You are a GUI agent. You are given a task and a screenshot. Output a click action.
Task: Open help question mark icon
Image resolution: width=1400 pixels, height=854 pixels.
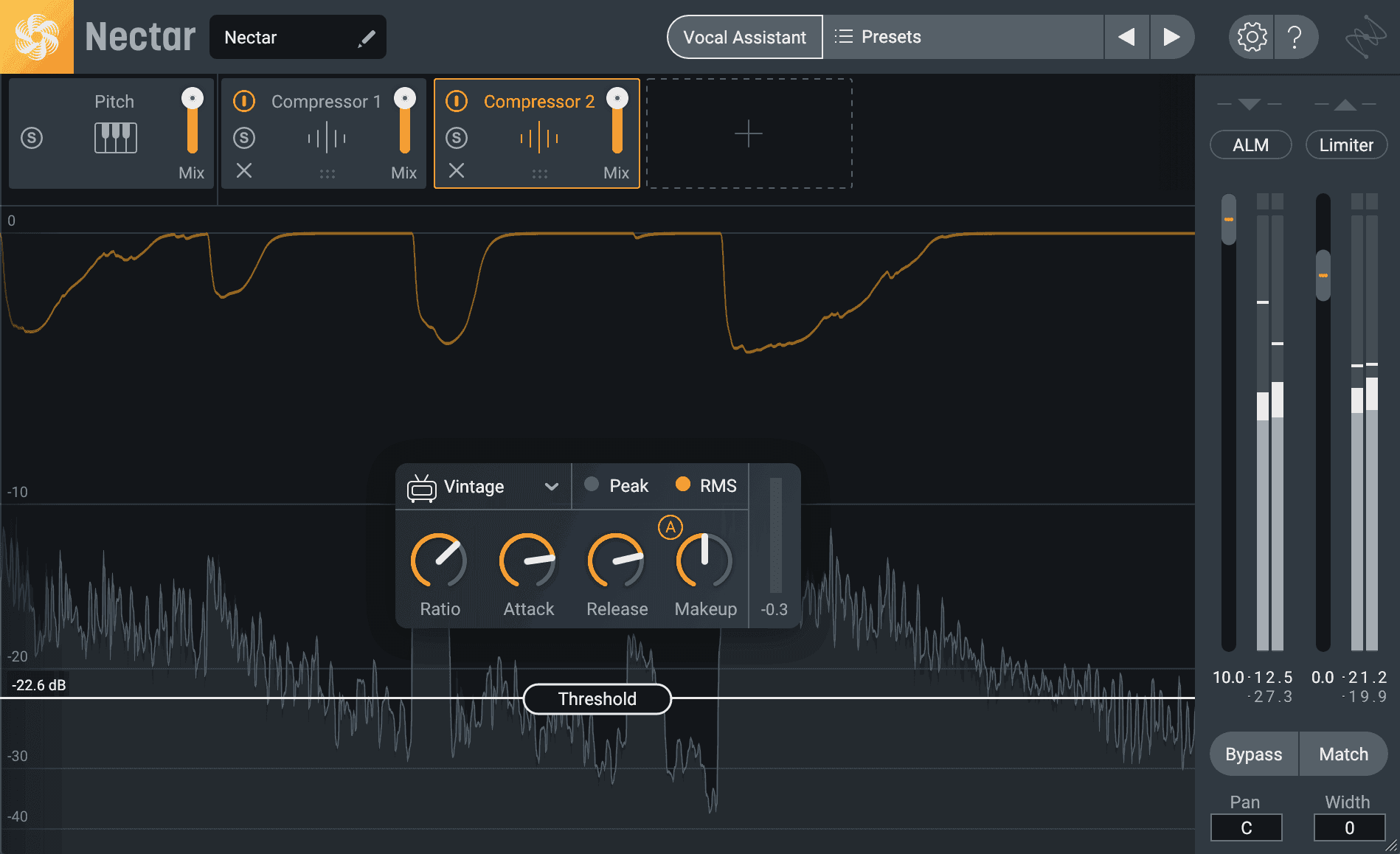pos(1294,37)
